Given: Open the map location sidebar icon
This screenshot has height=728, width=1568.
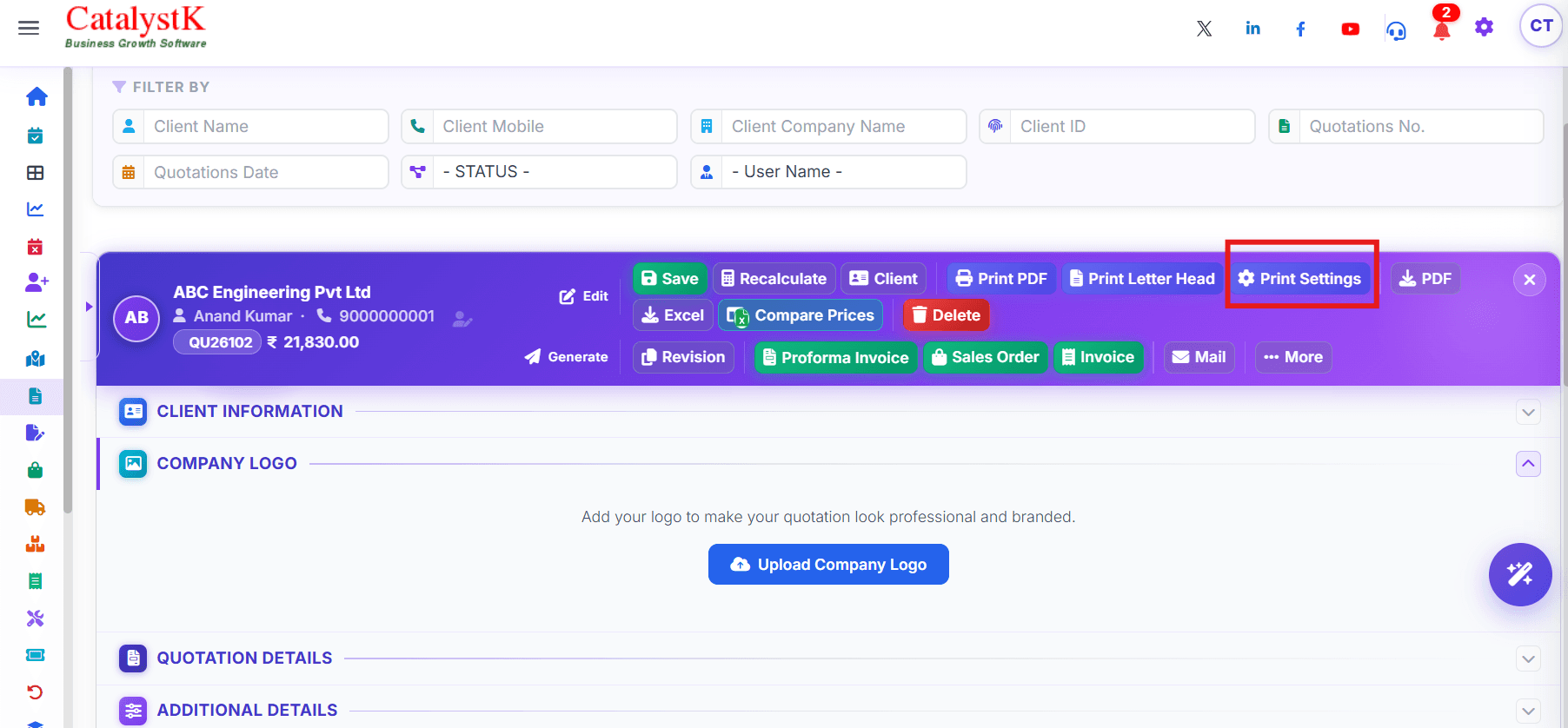Looking at the screenshot, I should click(36, 359).
